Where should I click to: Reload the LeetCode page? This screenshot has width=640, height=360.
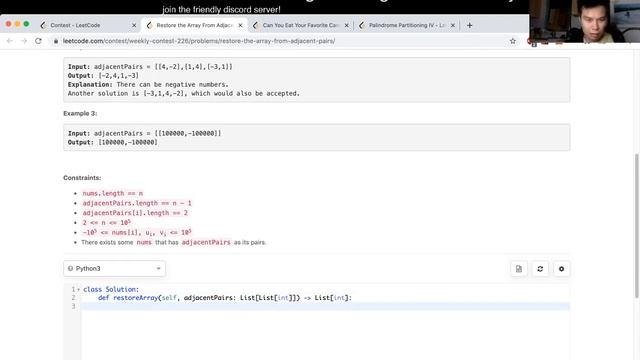(38, 41)
